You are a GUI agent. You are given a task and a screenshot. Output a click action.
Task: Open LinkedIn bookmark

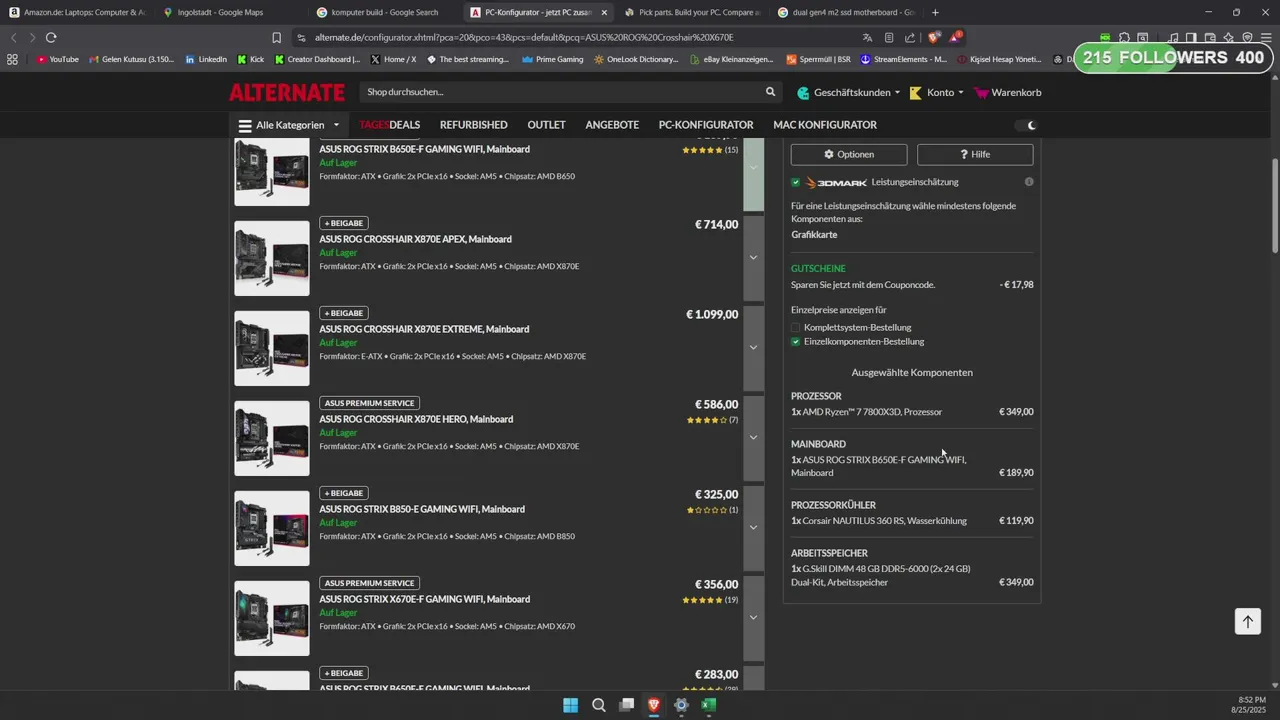[x=206, y=59]
